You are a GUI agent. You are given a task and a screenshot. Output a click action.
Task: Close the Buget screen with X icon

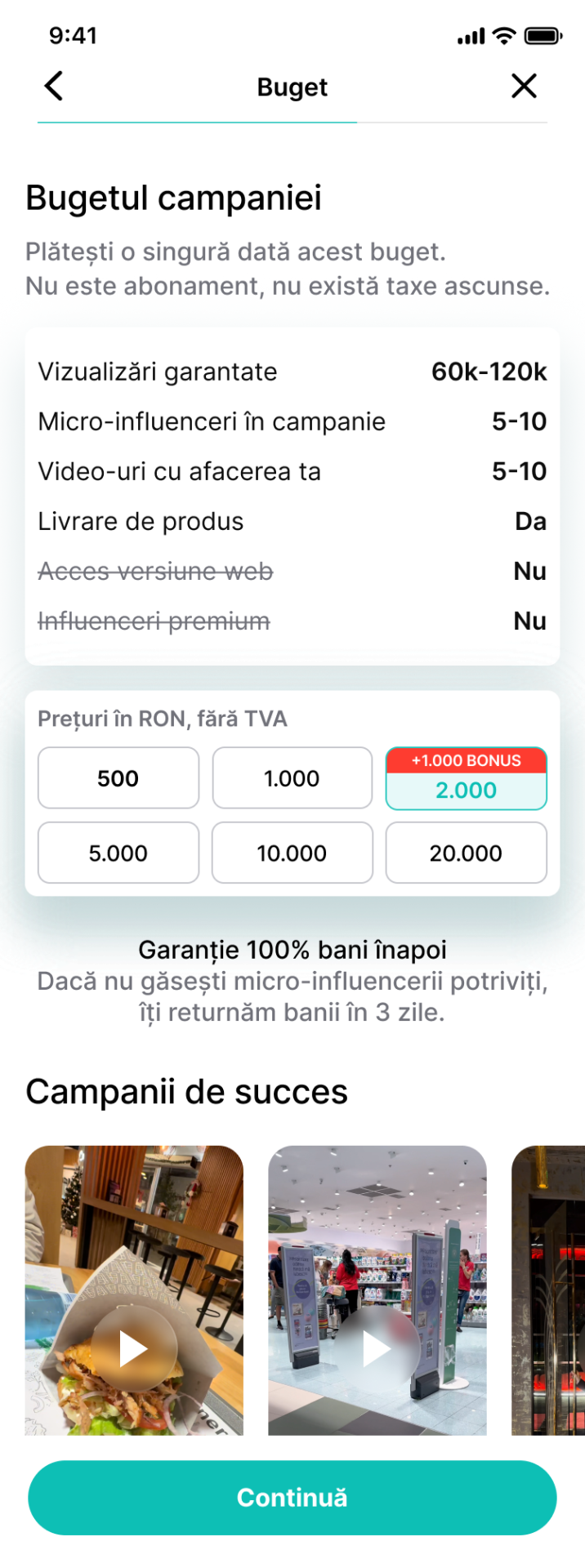pyautogui.click(x=524, y=86)
